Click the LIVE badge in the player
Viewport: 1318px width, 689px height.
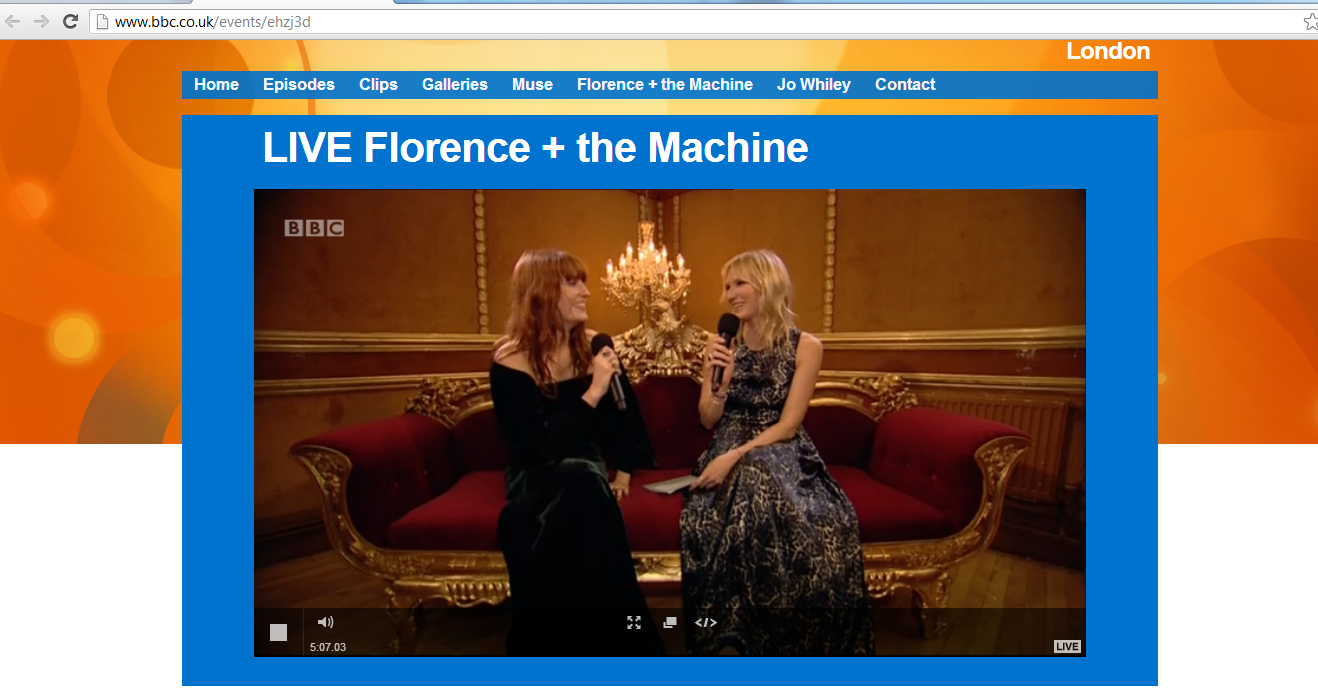[x=1067, y=647]
